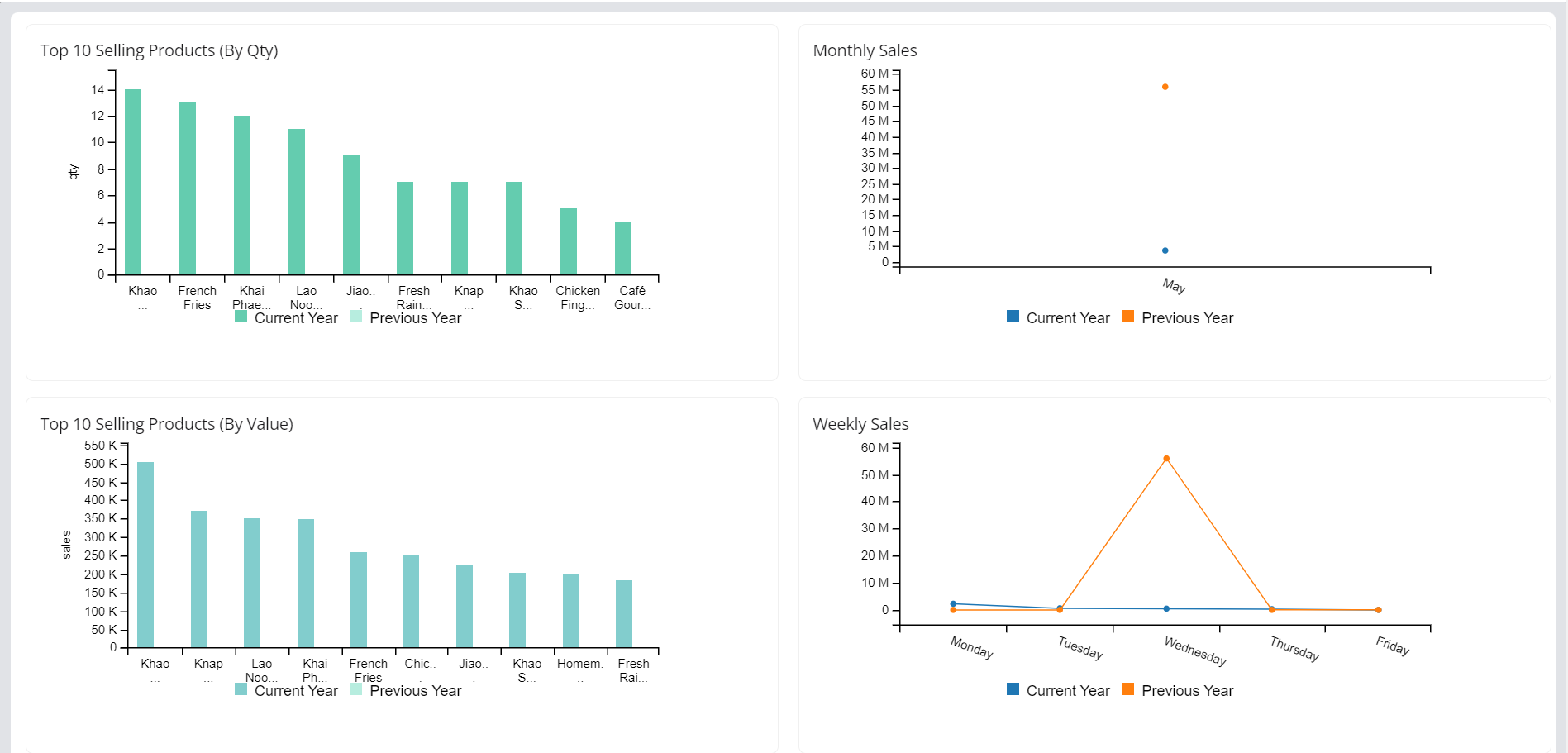Hide Current Year series via Weekly Sales legend label
This screenshot has height=753, width=1568.
[x=1067, y=691]
